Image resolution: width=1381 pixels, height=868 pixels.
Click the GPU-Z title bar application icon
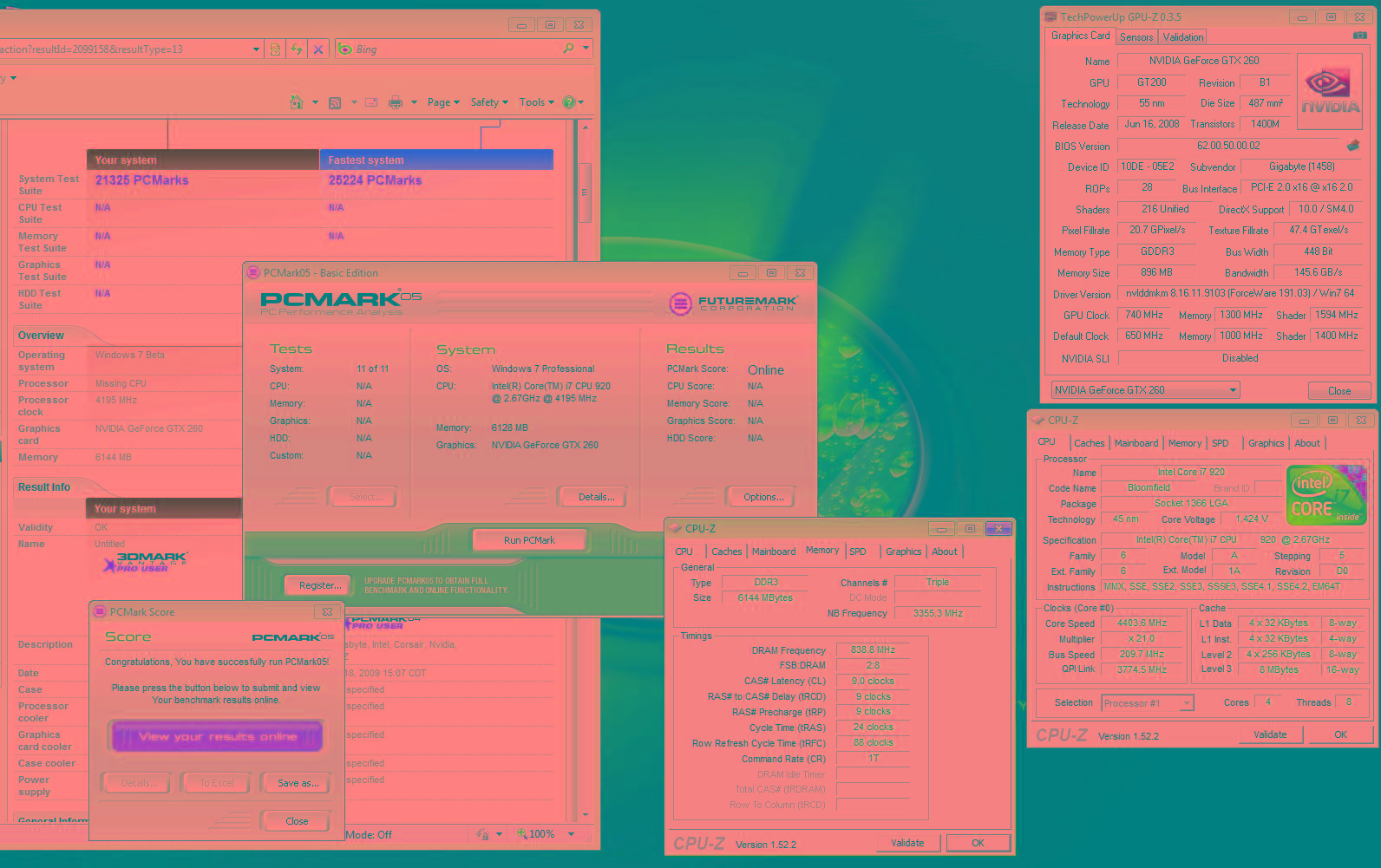tap(1050, 16)
